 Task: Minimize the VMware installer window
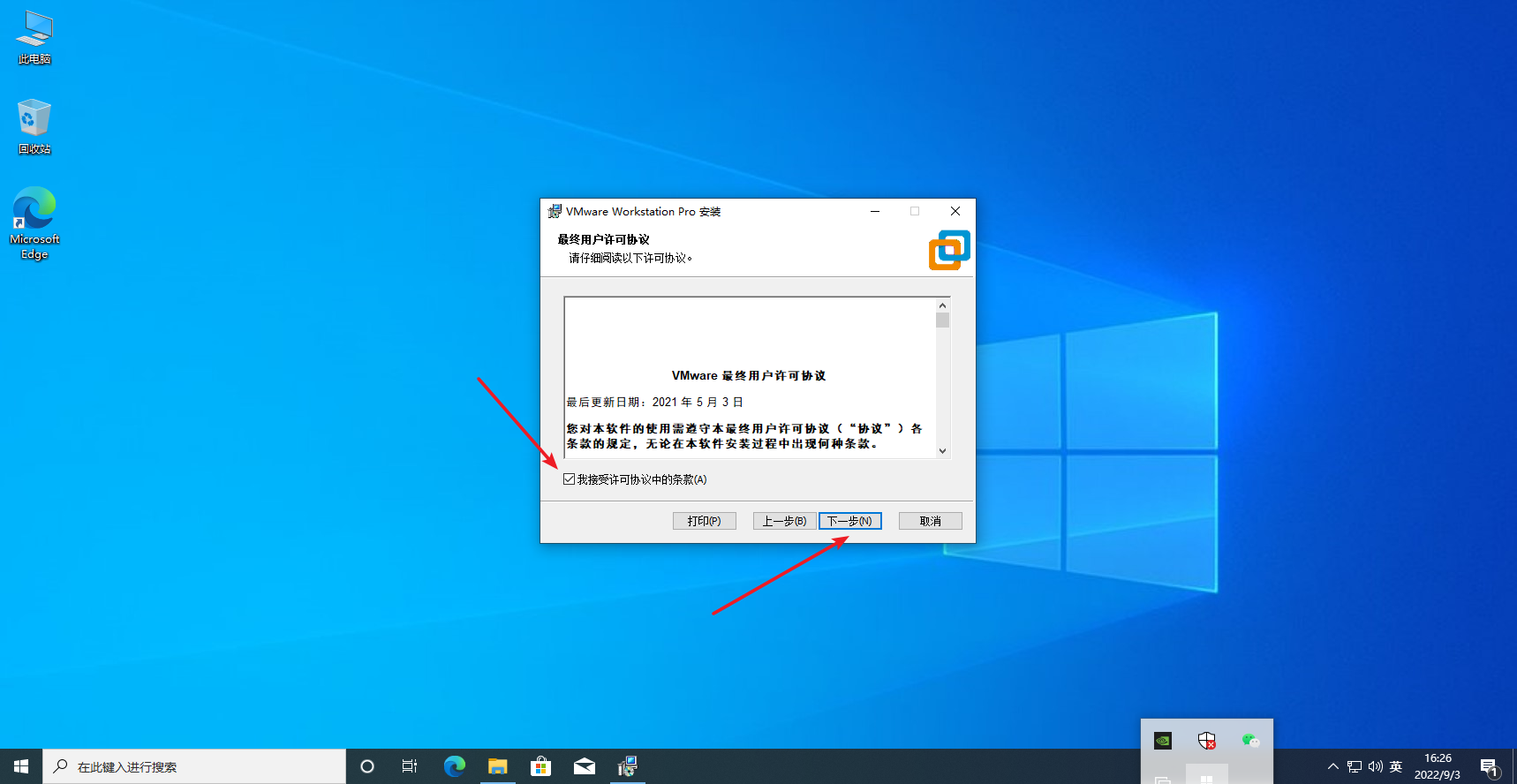[x=875, y=211]
